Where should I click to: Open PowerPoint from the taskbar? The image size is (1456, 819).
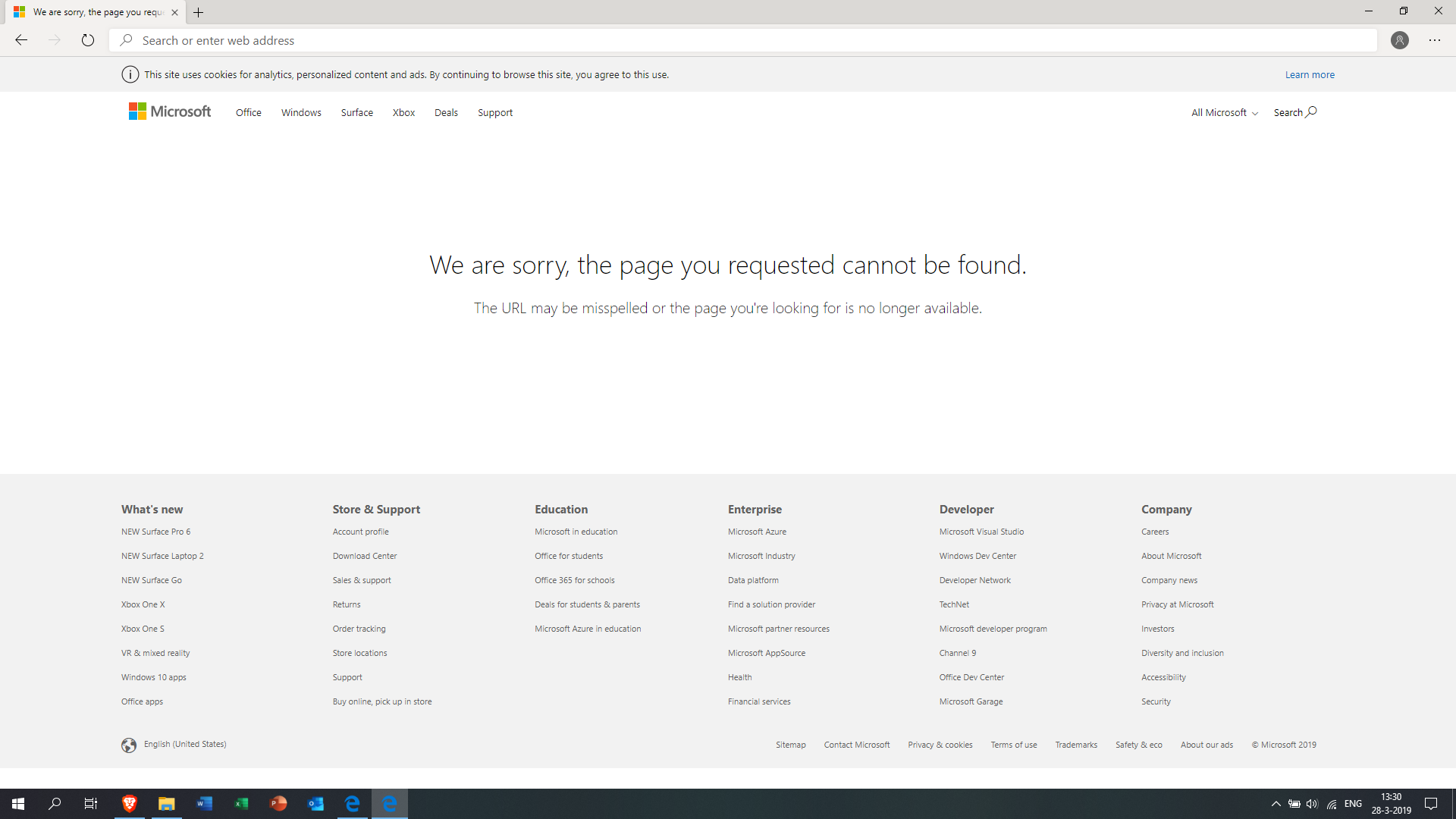(278, 804)
